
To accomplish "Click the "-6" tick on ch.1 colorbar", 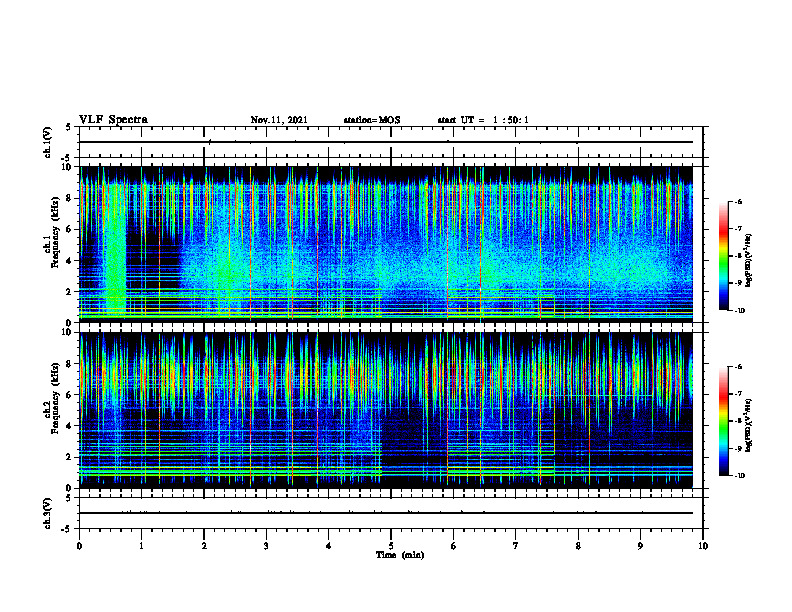I will [738, 201].
